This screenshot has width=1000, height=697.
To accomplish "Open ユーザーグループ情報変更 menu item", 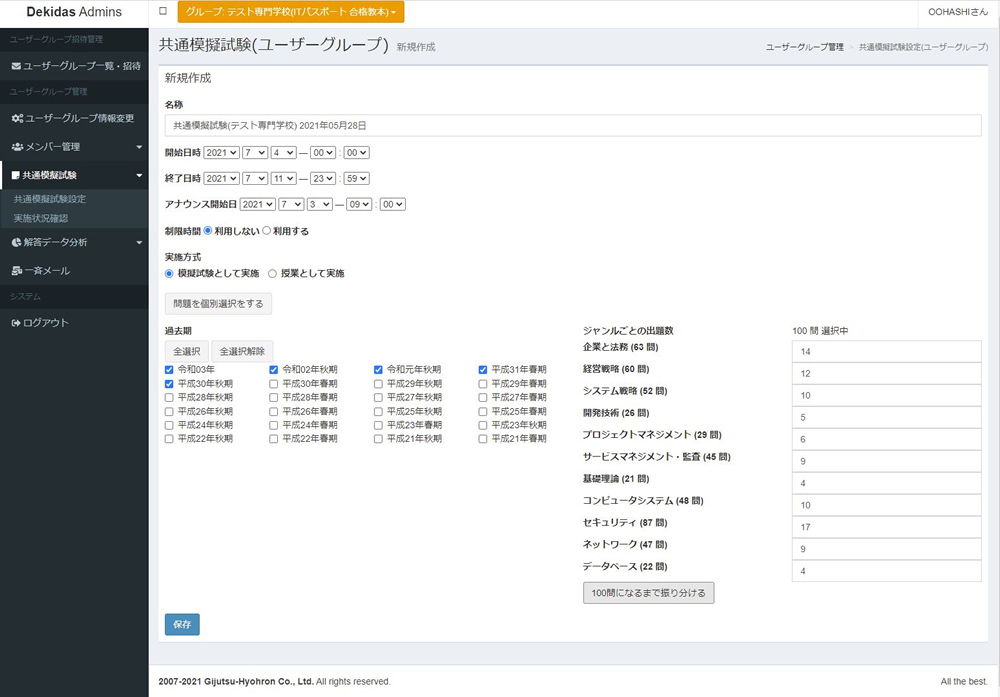I will click(x=75, y=118).
